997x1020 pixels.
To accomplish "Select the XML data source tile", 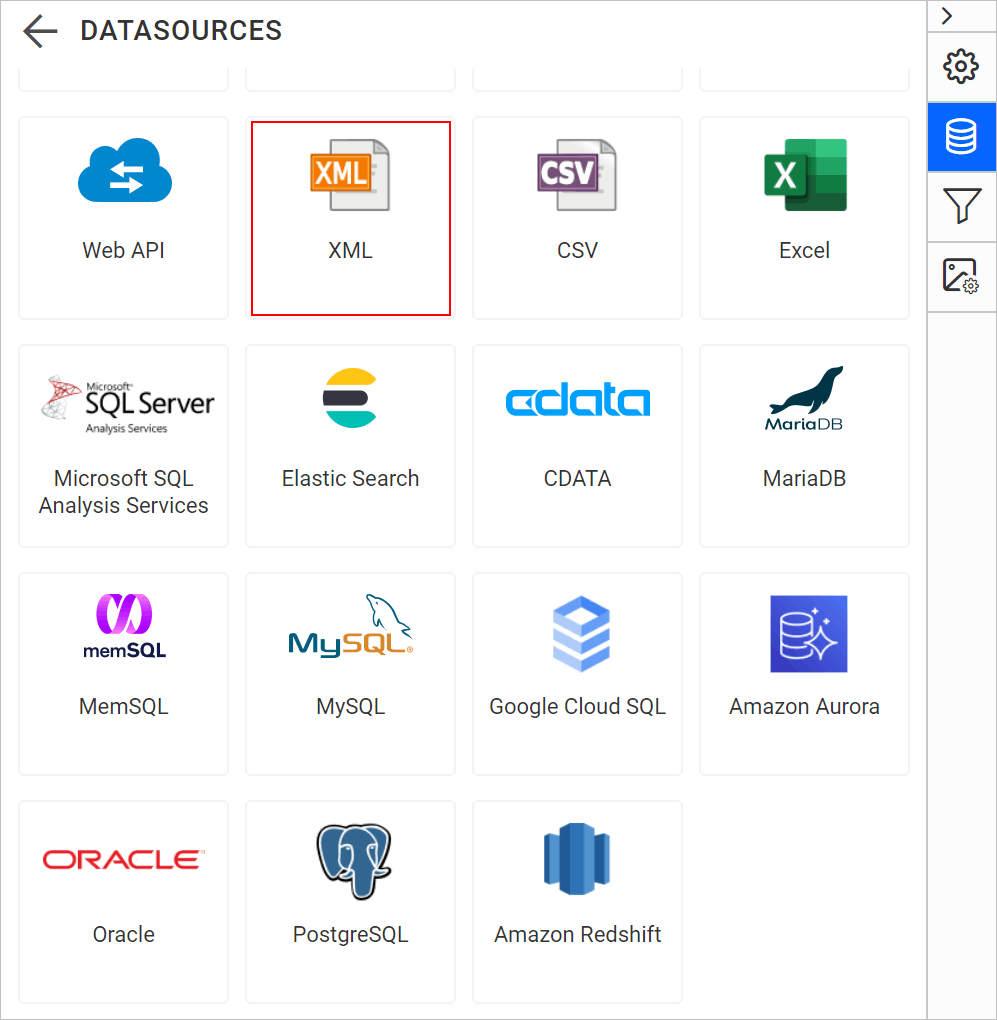I will click(351, 218).
